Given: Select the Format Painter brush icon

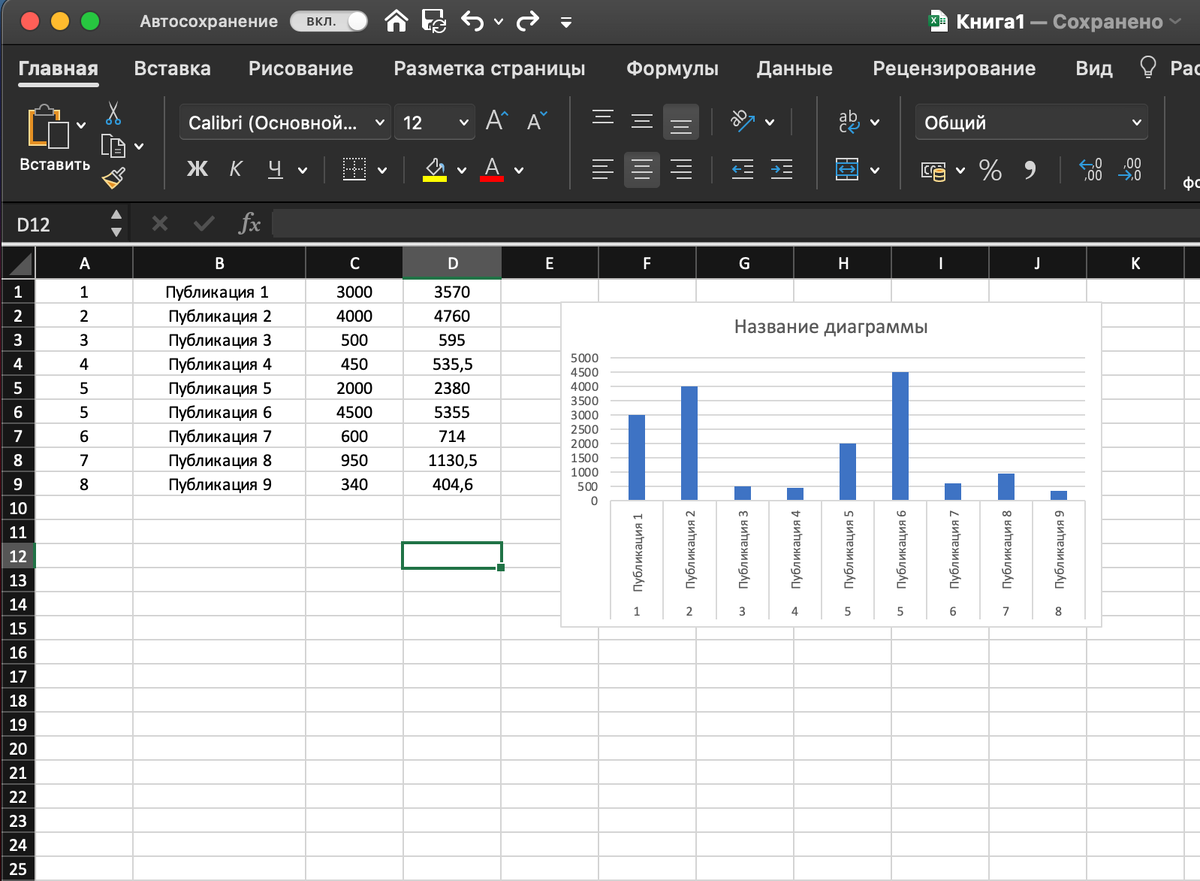Looking at the screenshot, I should [x=113, y=179].
